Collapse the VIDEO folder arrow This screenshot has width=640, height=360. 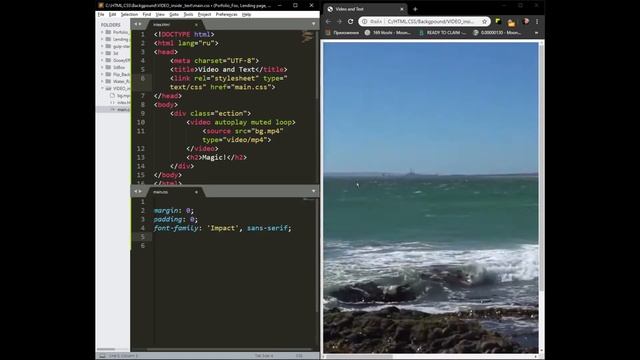[x=102, y=88]
